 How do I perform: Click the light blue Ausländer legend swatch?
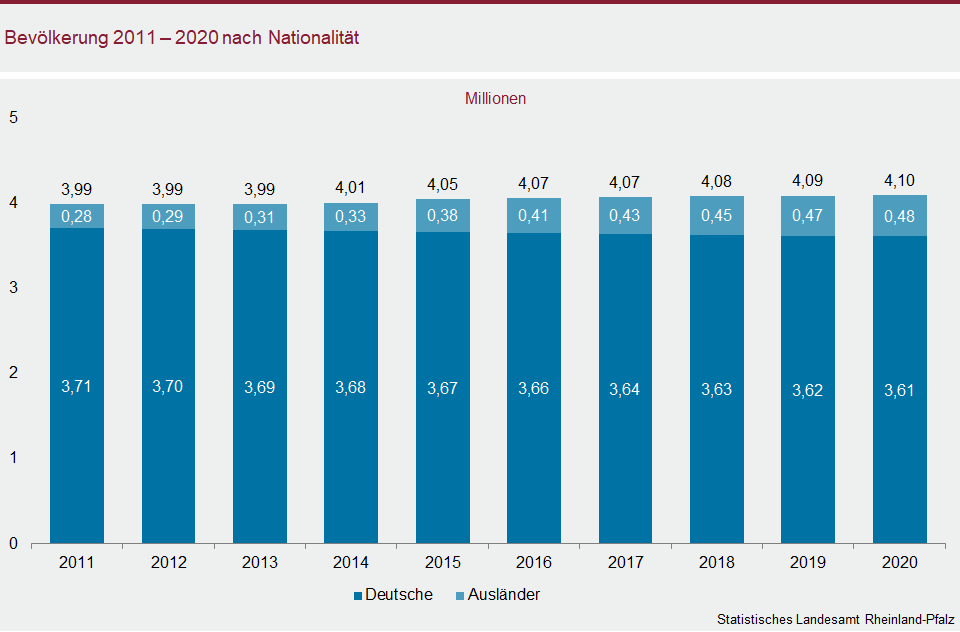pos(460,596)
